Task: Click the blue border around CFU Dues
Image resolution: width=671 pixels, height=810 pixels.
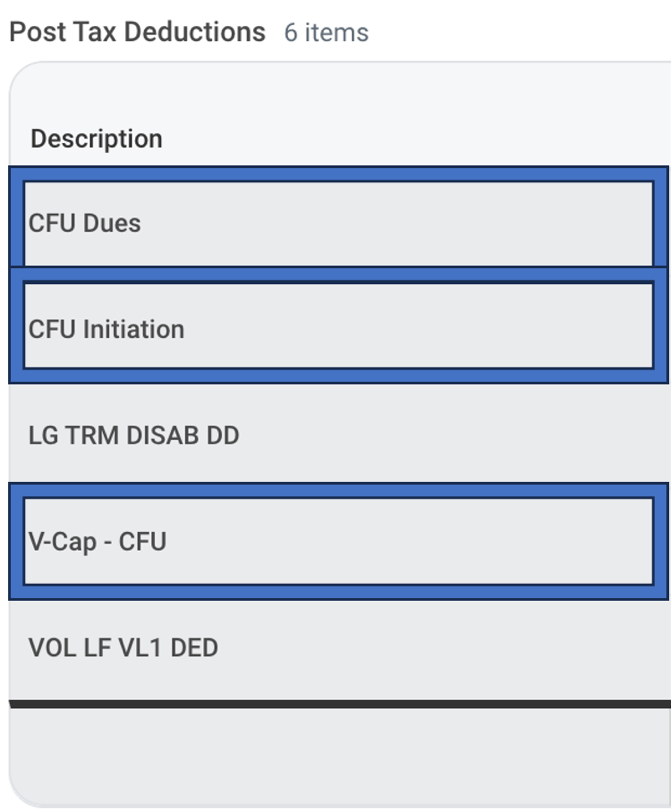Action: click(x=339, y=174)
